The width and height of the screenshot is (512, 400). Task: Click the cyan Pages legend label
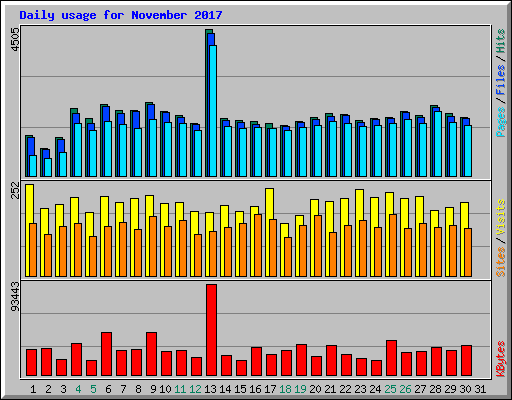(x=501, y=122)
